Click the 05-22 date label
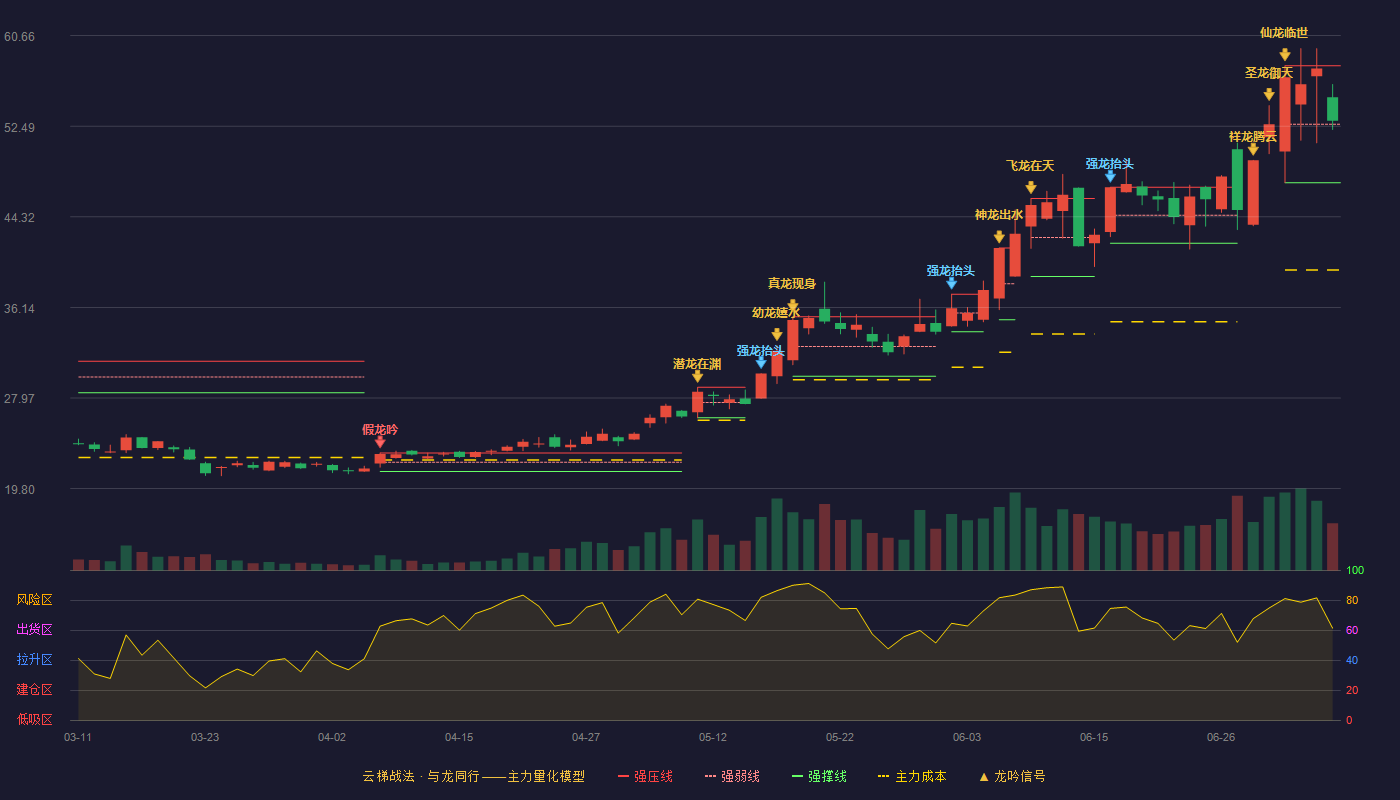 pyautogui.click(x=840, y=737)
